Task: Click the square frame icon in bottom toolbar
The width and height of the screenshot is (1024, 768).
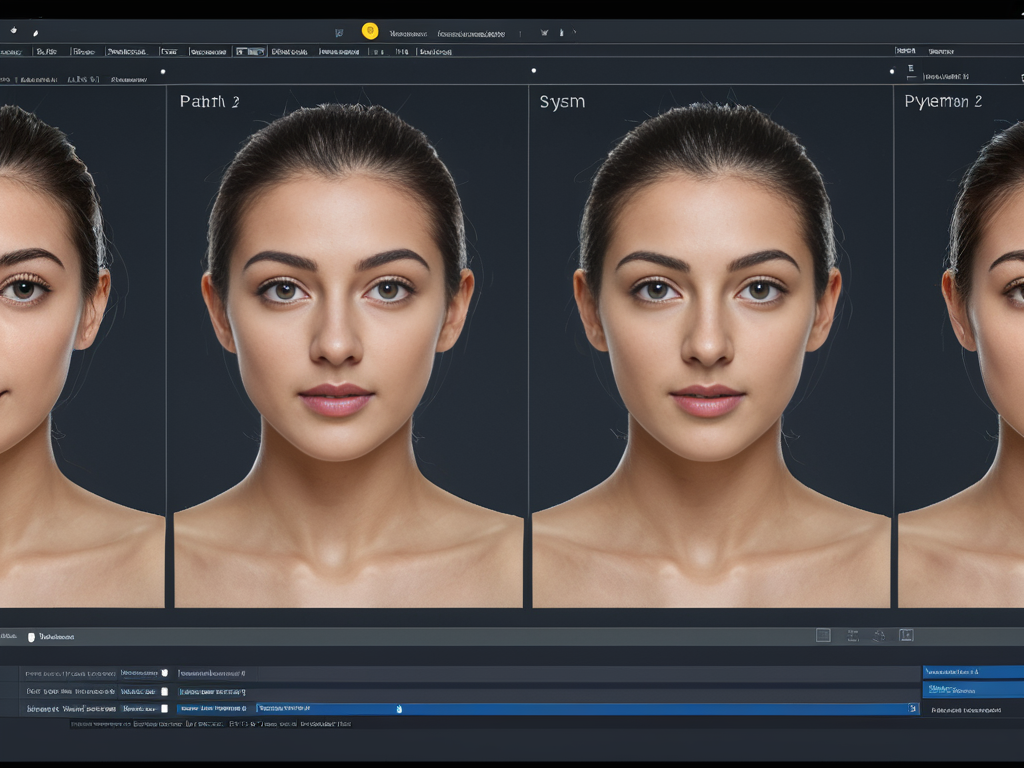Action: [x=823, y=635]
